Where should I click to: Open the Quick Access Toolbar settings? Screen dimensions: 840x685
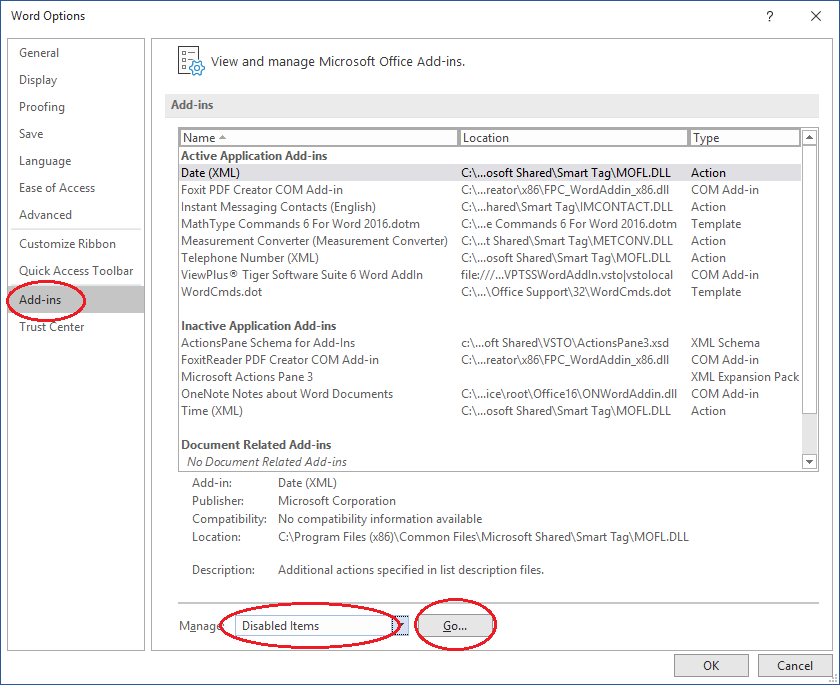click(x=76, y=271)
